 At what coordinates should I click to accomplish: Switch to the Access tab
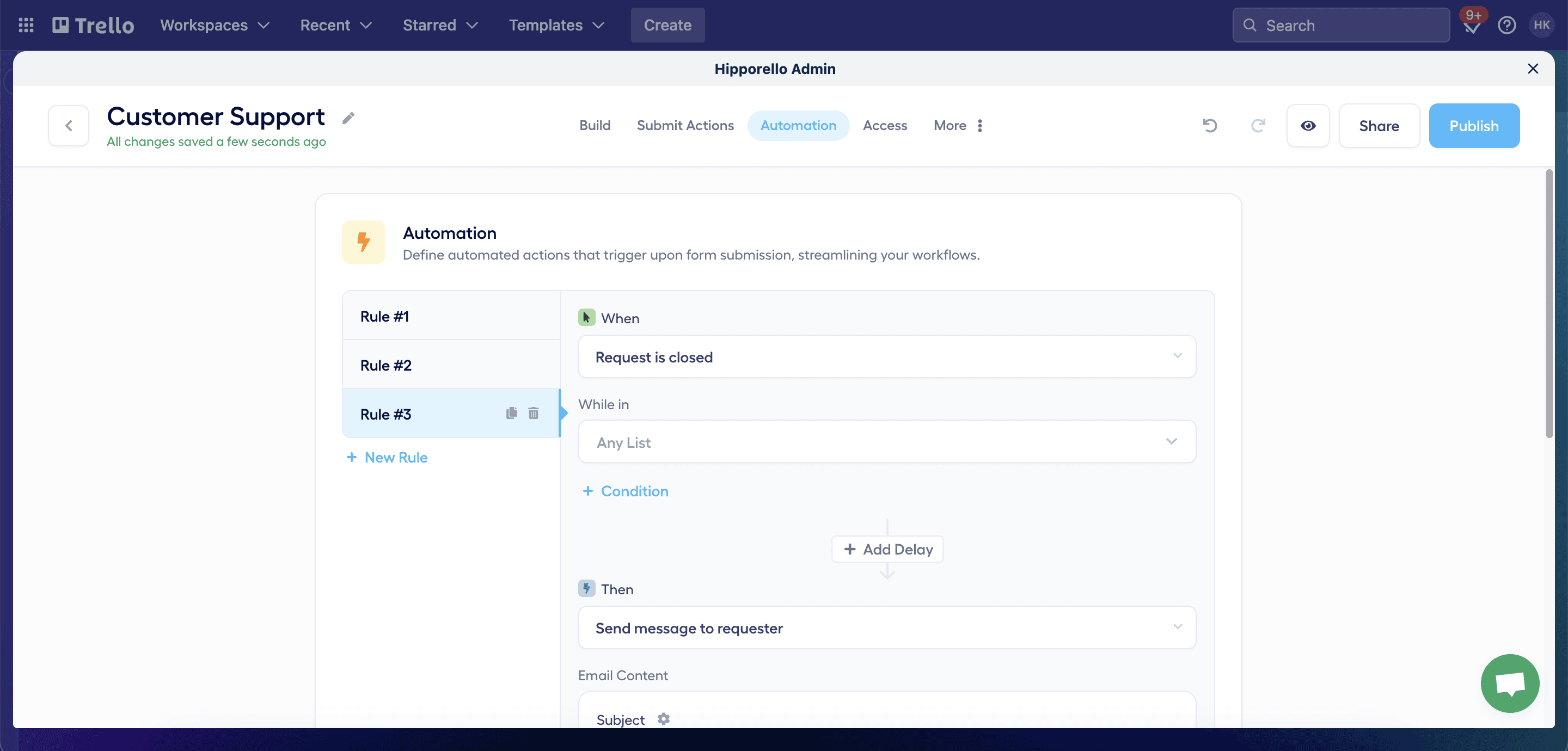[885, 125]
